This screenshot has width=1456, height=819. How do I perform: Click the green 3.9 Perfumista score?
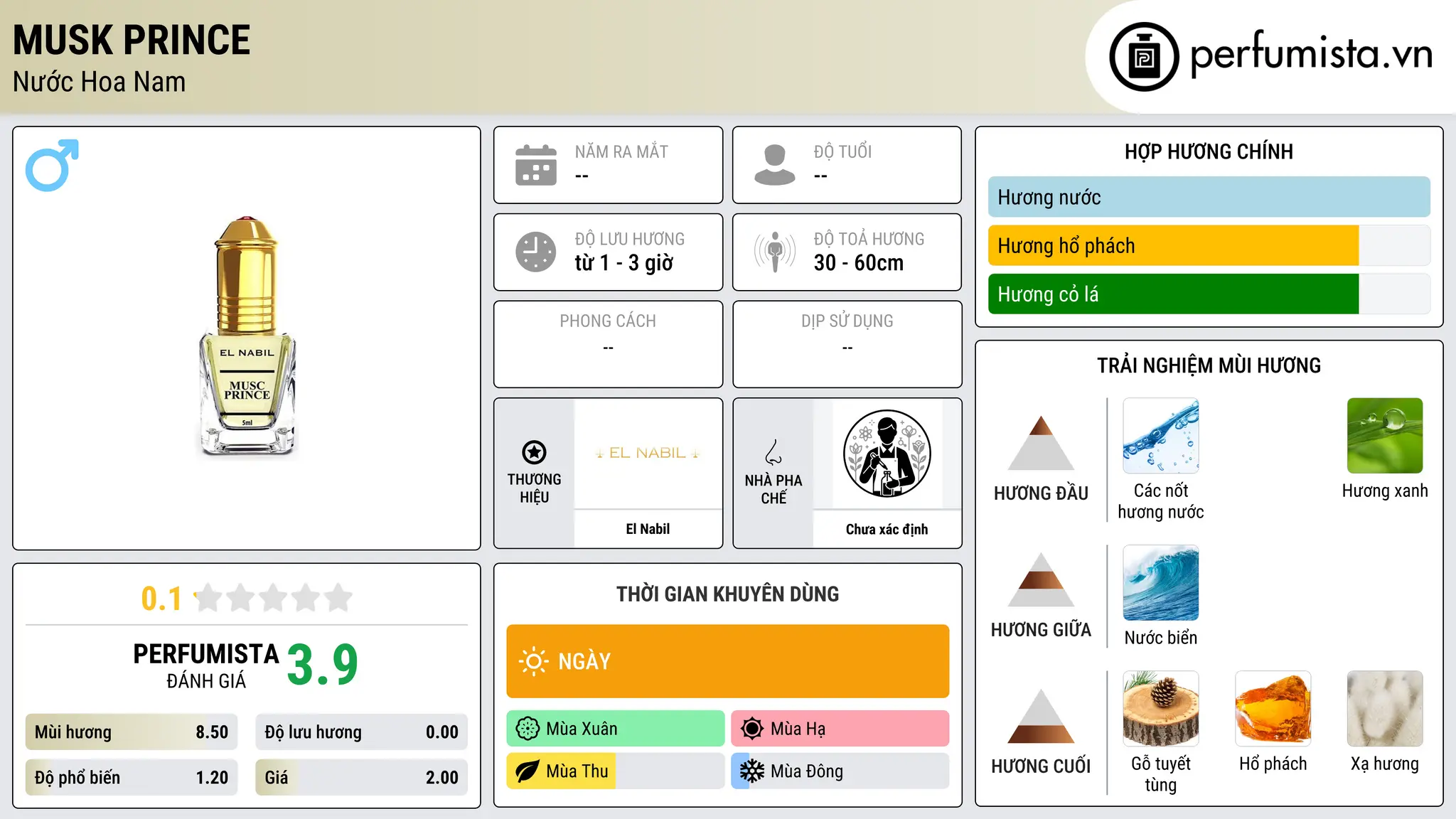(323, 665)
